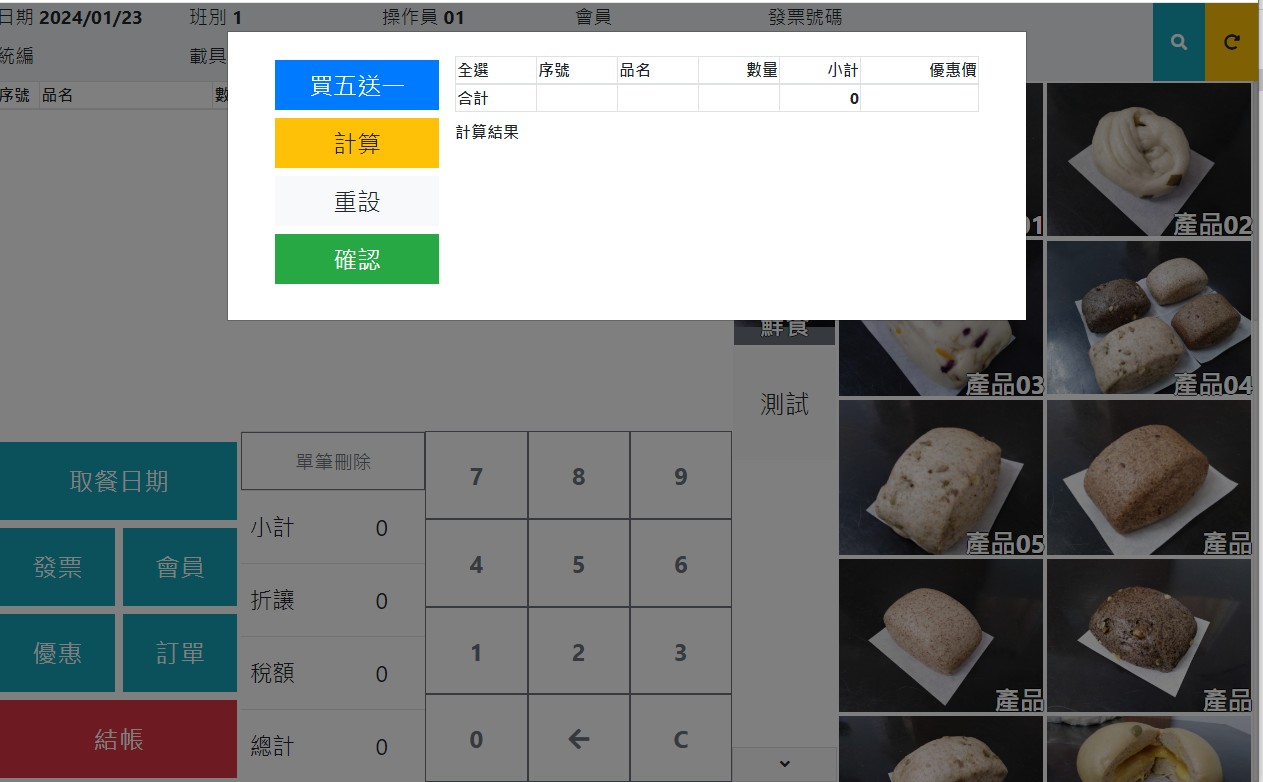
Task: Select product thumbnail 產品03
Action: point(941,358)
